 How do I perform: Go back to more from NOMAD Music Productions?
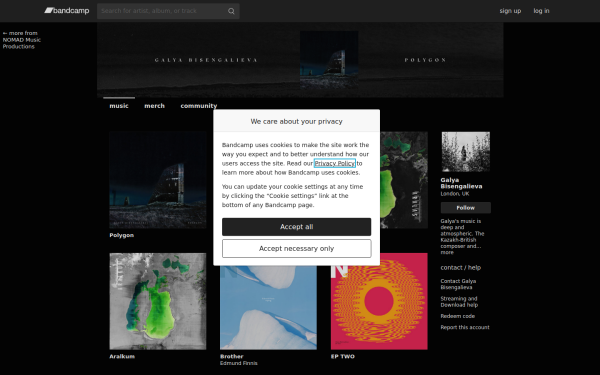pos(21,40)
